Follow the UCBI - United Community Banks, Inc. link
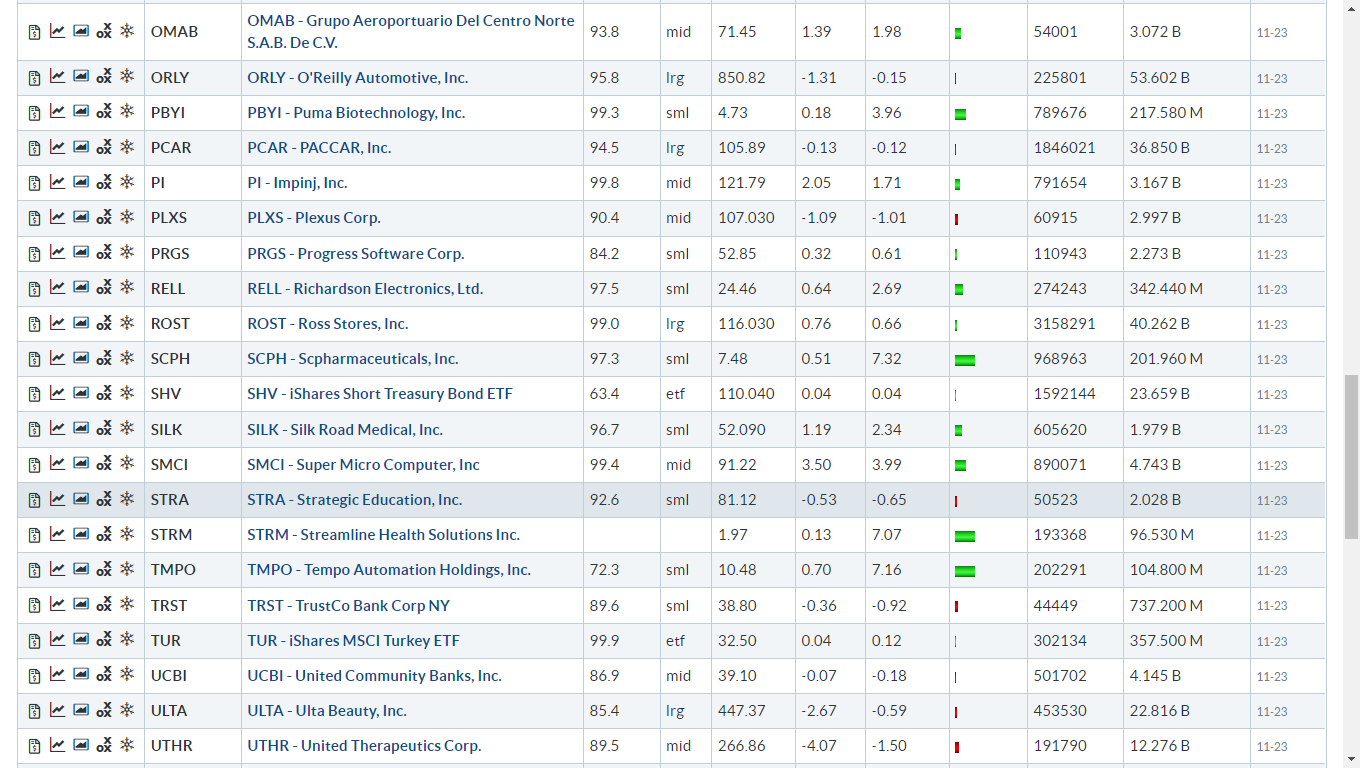 click(375, 675)
